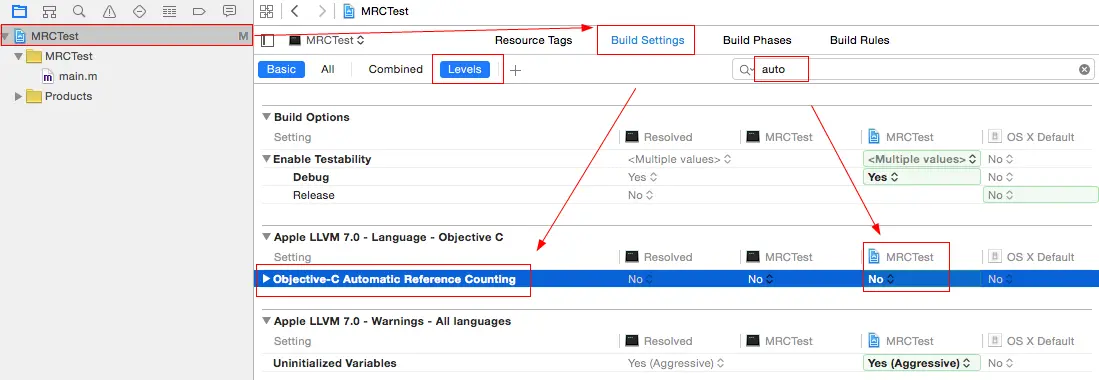Open the Find navigator magnifier icon
Screen dimensions: 1099x380
point(79,11)
